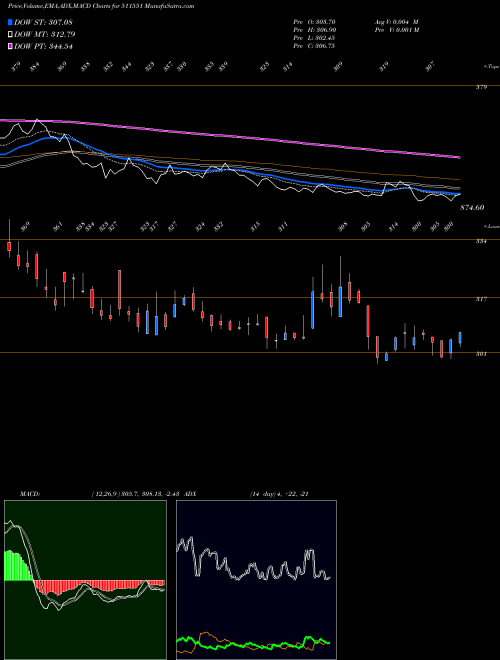Click the 'Avg V: 0.004 M' value
This screenshot has width=500, height=660.
tap(396, 22)
